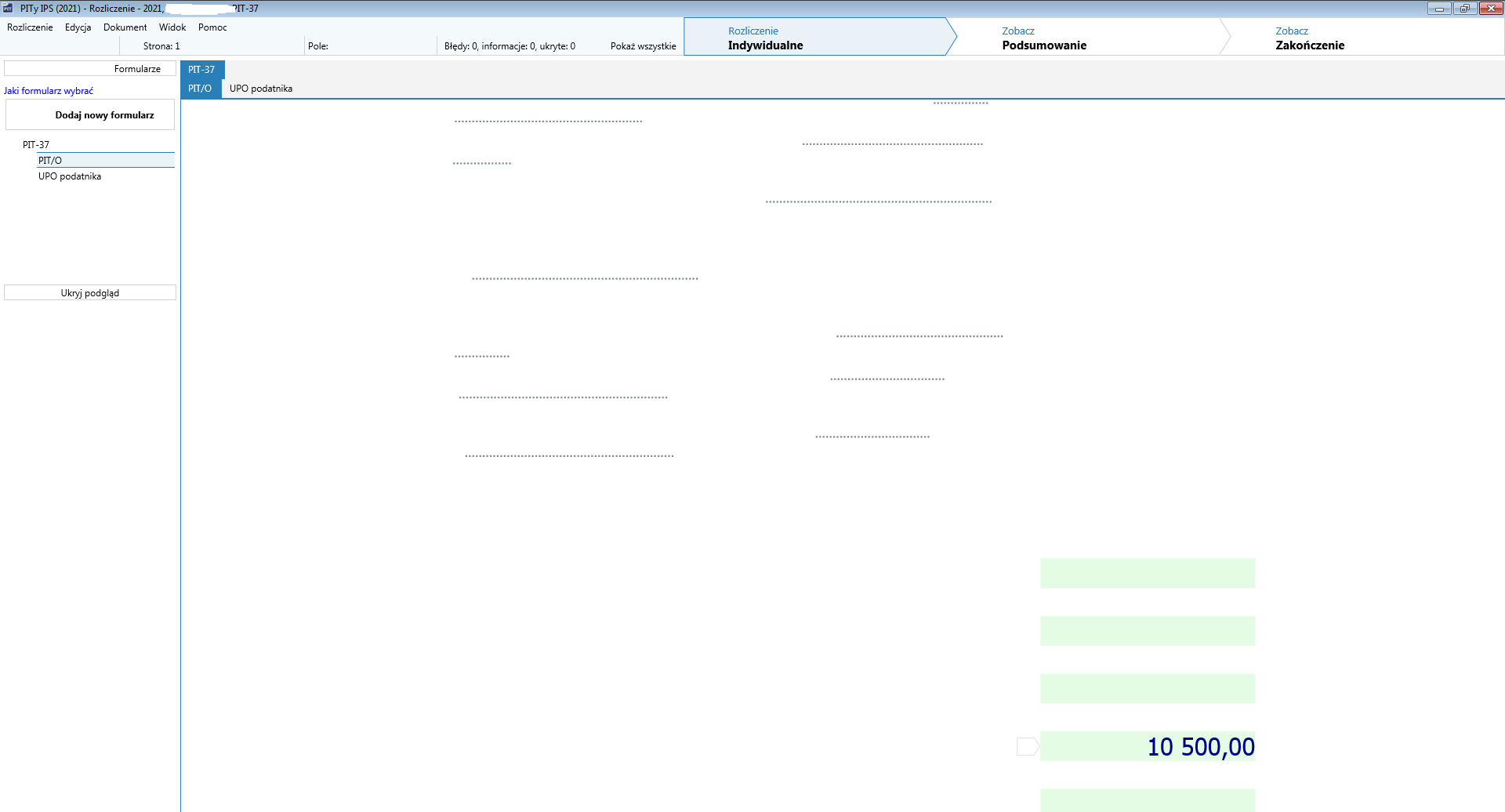Open the Rozliczenie menu in the menu bar
The height and width of the screenshot is (812, 1505).
[x=30, y=27]
